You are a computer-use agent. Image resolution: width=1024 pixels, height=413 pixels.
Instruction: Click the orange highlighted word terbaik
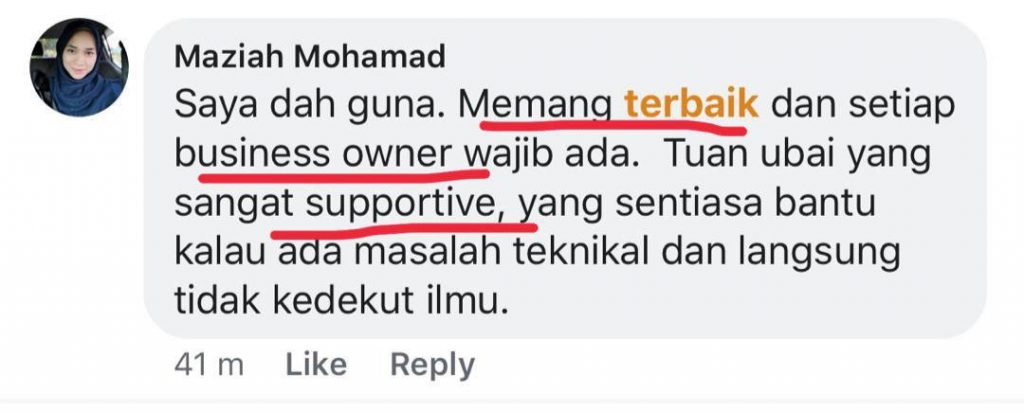(692, 105)
